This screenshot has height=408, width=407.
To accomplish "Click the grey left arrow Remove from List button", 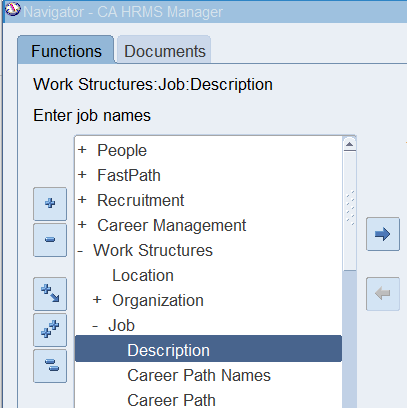I will pyautogui.click(x=383, y=294).
